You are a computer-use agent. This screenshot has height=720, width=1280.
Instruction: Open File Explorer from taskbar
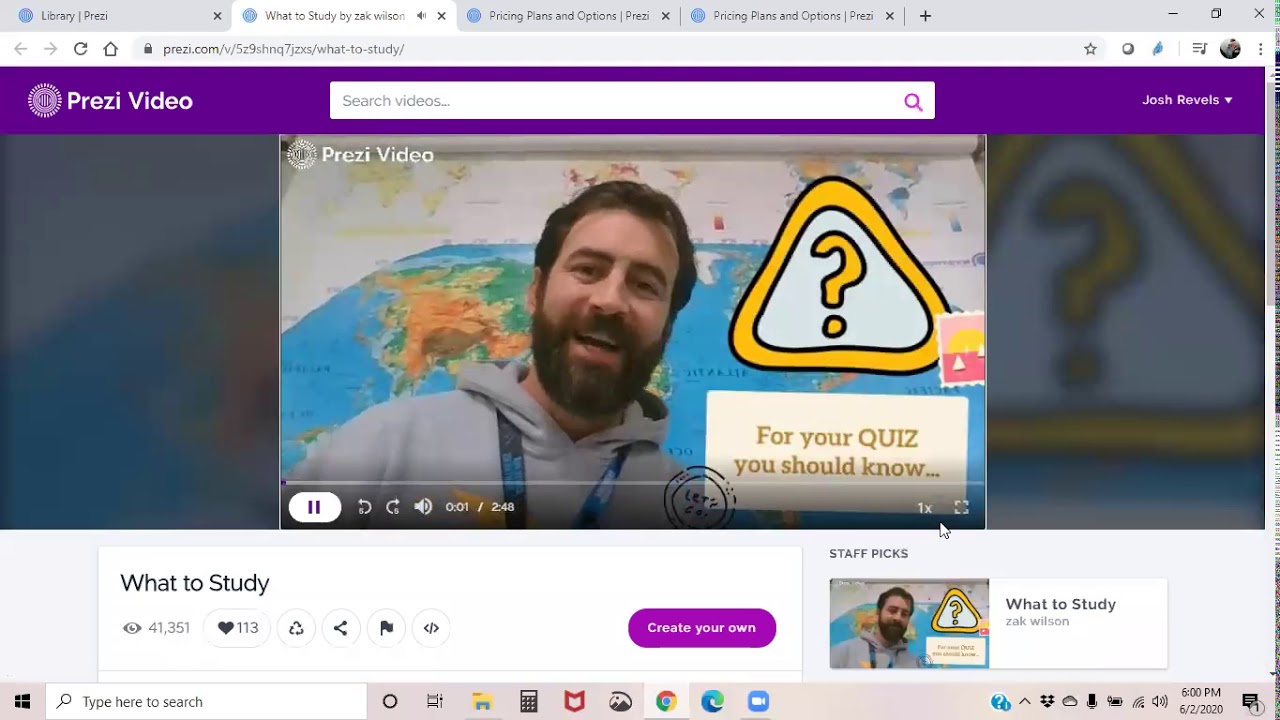[x=482, y=702]
